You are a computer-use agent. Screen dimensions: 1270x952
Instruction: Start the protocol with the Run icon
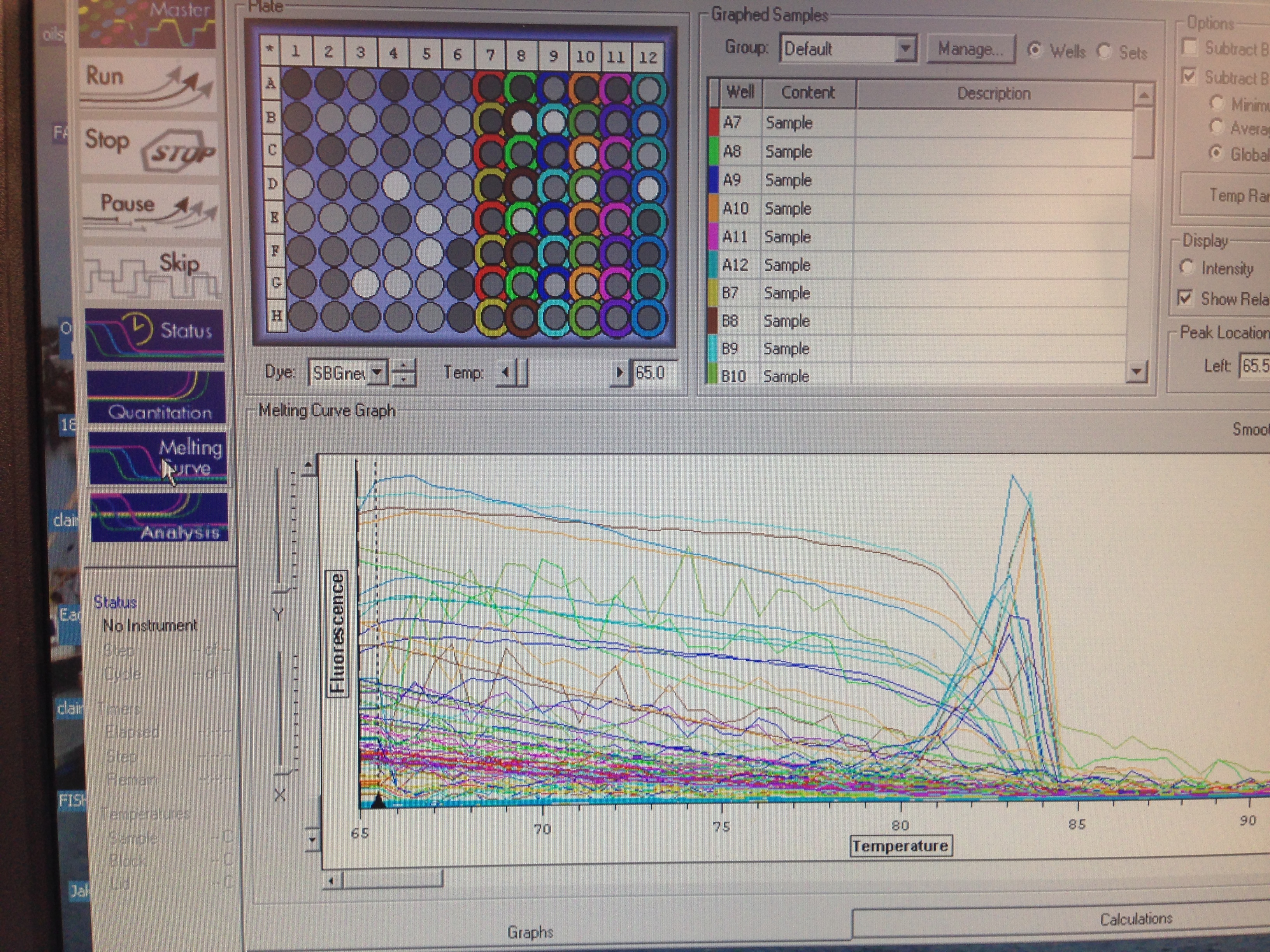click(x=147, y=84)
